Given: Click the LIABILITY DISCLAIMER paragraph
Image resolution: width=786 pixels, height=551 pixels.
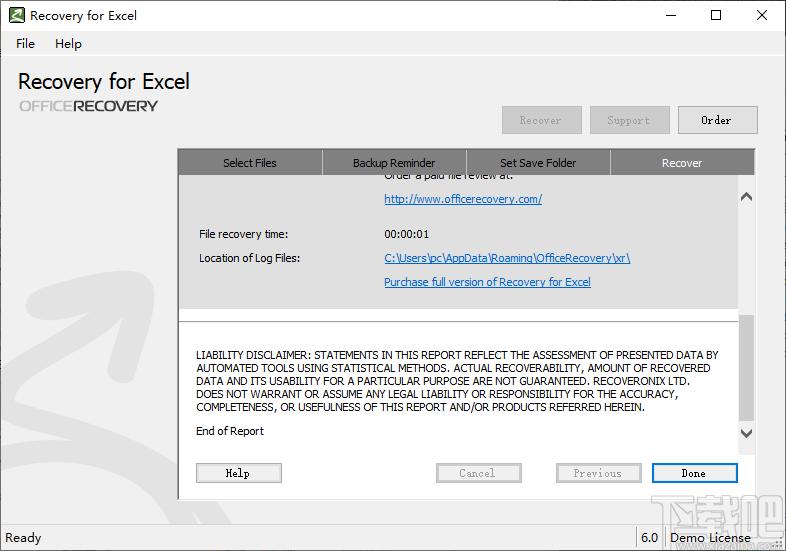Looking at the screenshot, I should (x=457, y=381).
